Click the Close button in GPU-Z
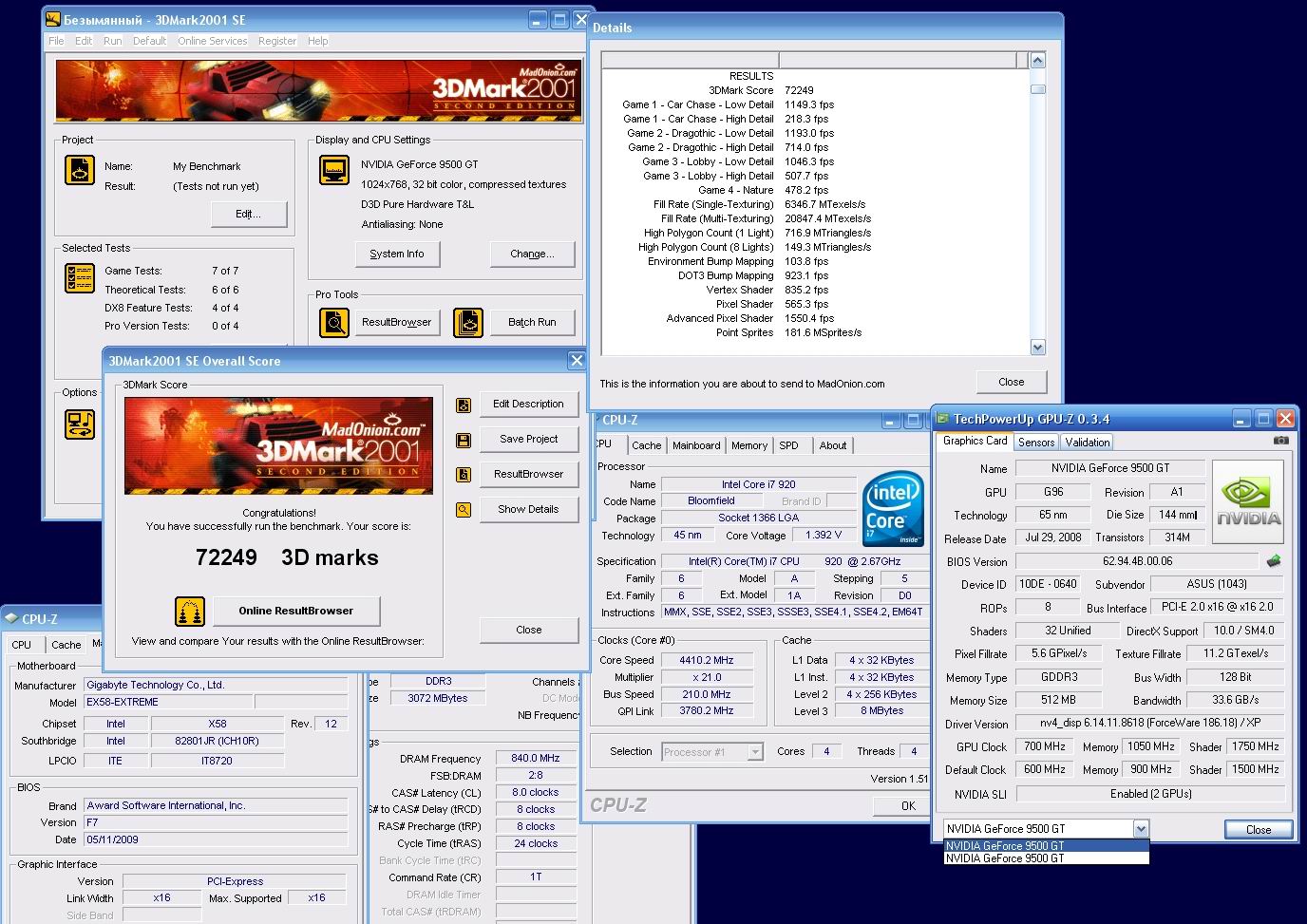The height and width of the screenshot is (924, 1307). coord(1259,830)
